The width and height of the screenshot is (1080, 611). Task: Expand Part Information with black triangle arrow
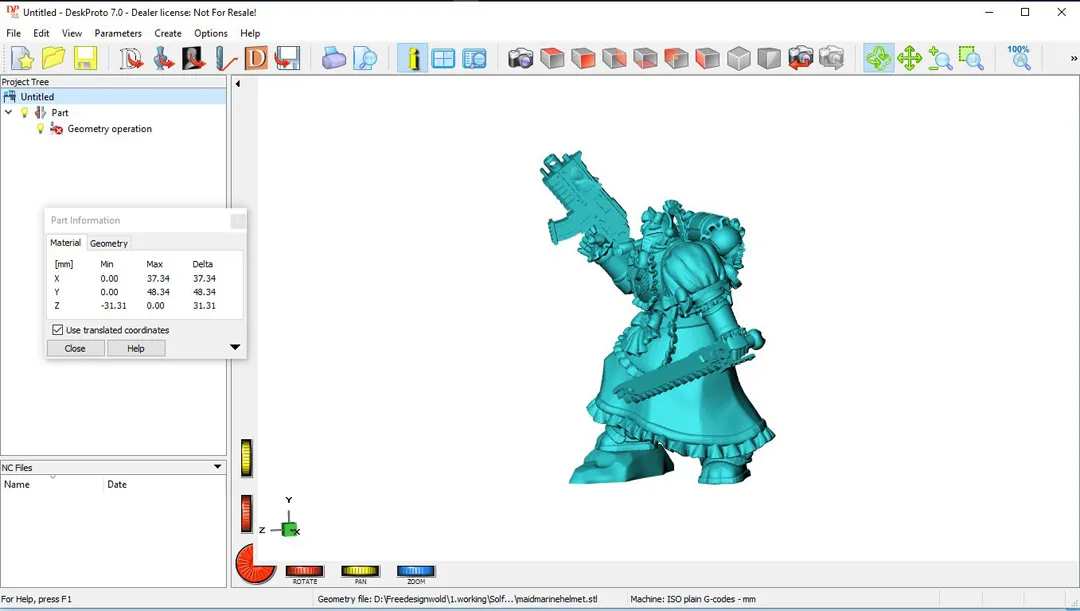(x=235, y=347)
